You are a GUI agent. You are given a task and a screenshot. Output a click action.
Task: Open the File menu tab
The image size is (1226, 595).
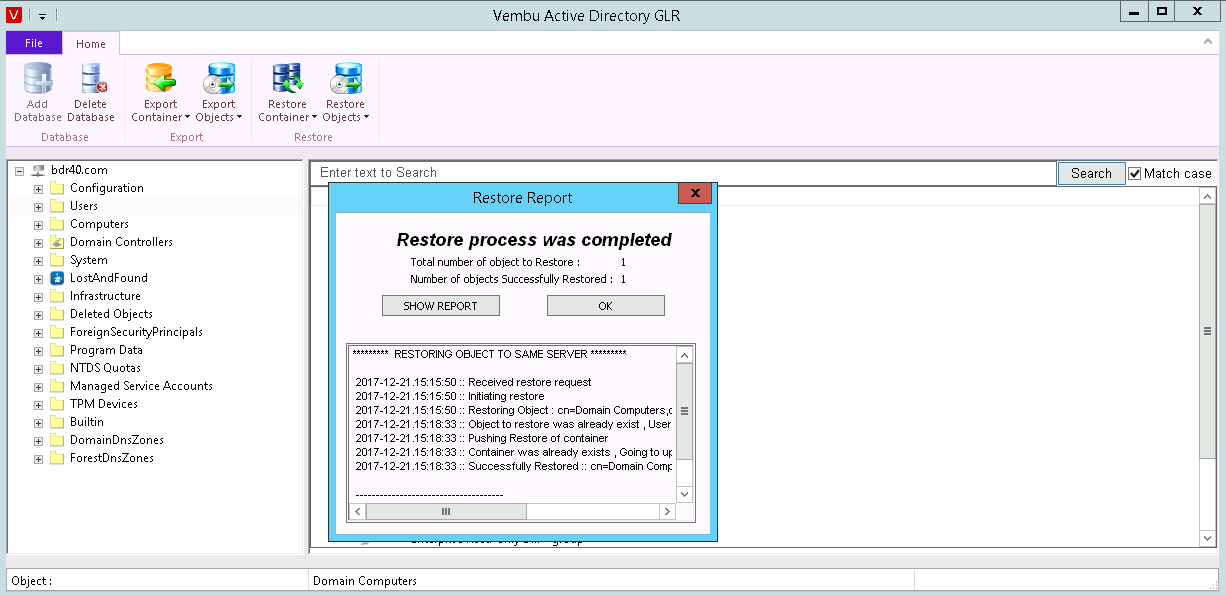[x=33, y=43]
